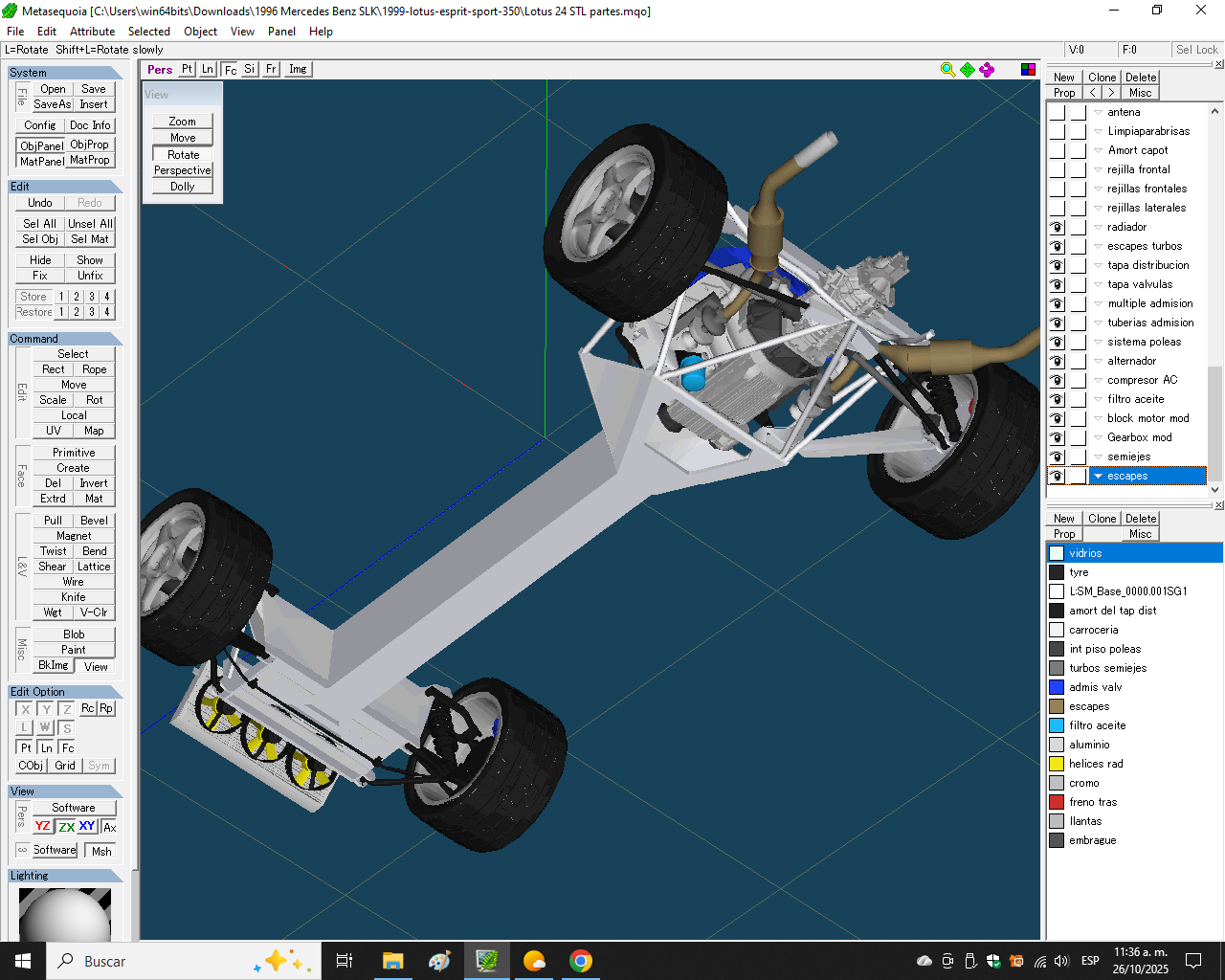Open Google Chrome from the taskbar
The height and width of the screenshot is (980, 1225).
581,961
